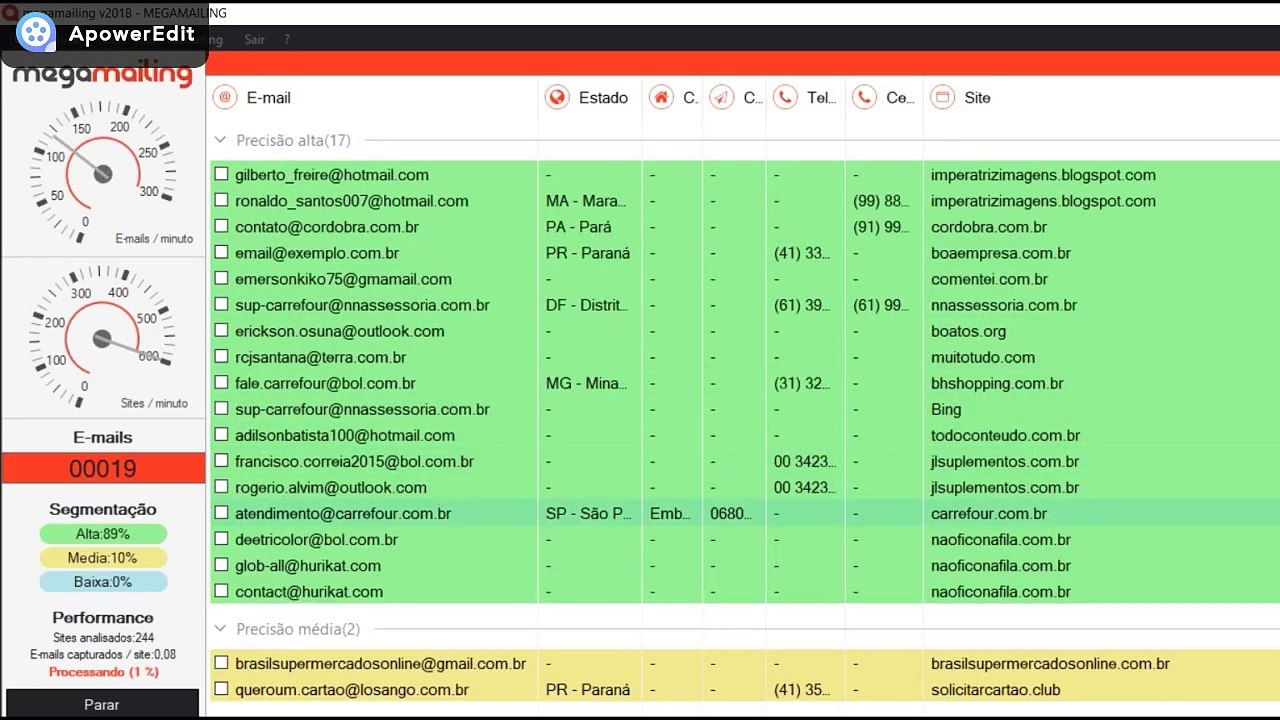Click the boaempresa.com.br site cell
1280x720 pixels.
1001,253
